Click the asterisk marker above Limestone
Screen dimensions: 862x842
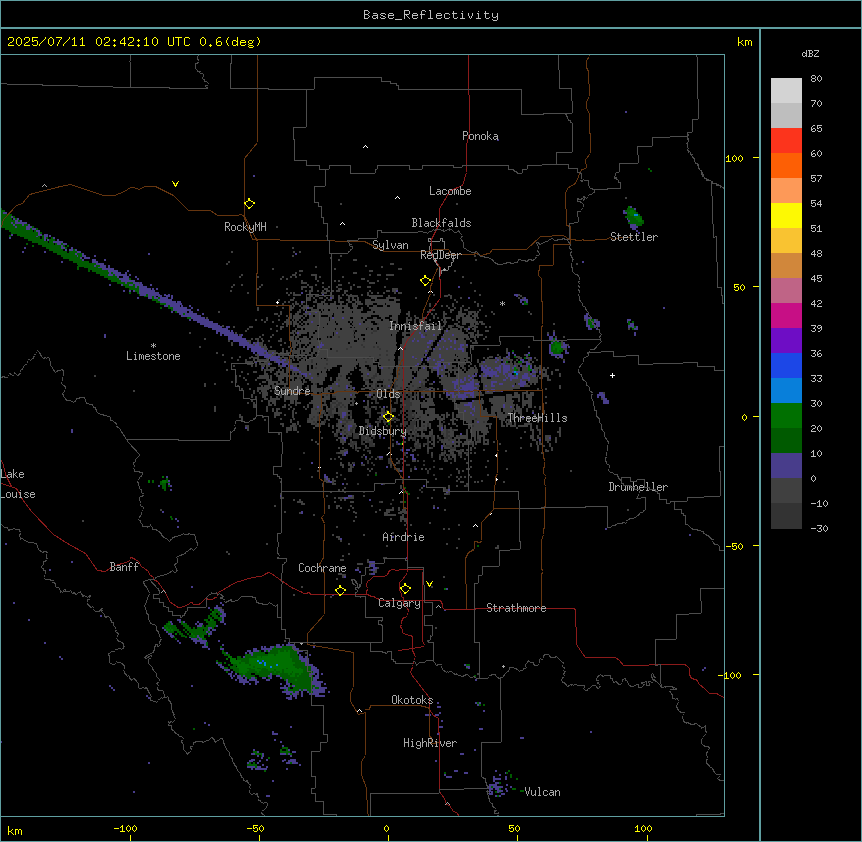[x=153, y=346]
